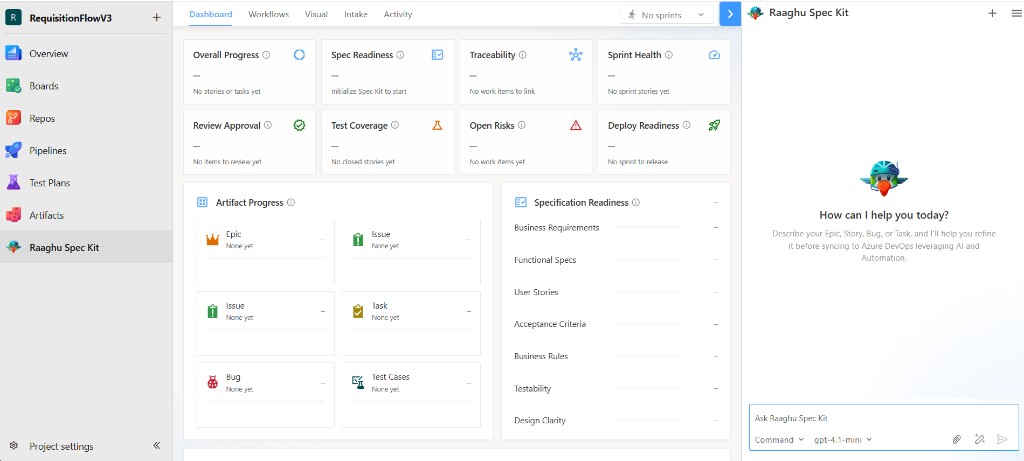Screen dimensions: 1024x461
Task: Switch to the Intake tab
Action: point(356,14)
